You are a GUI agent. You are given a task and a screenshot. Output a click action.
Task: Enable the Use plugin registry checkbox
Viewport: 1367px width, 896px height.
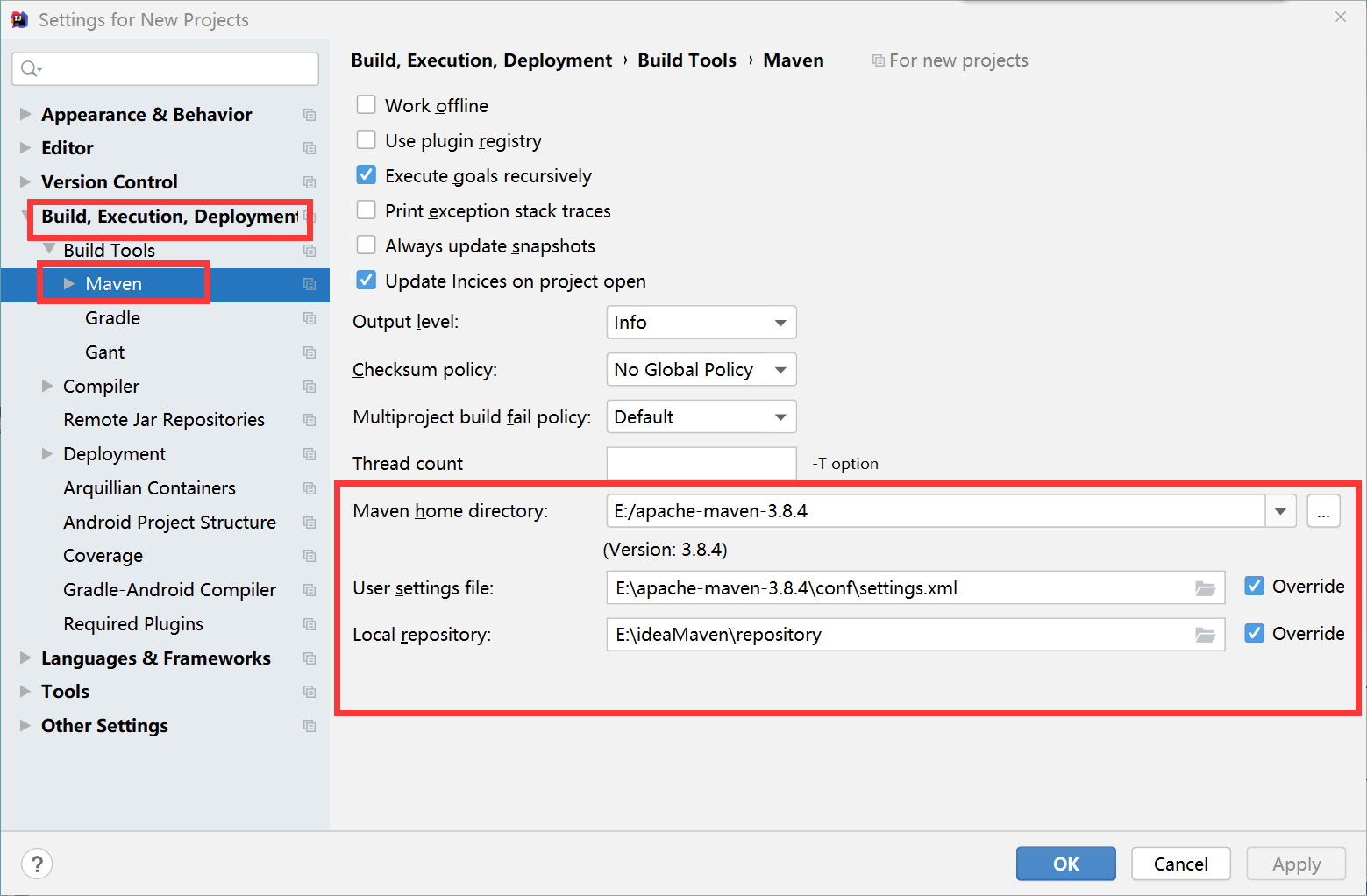pos(367,140)
